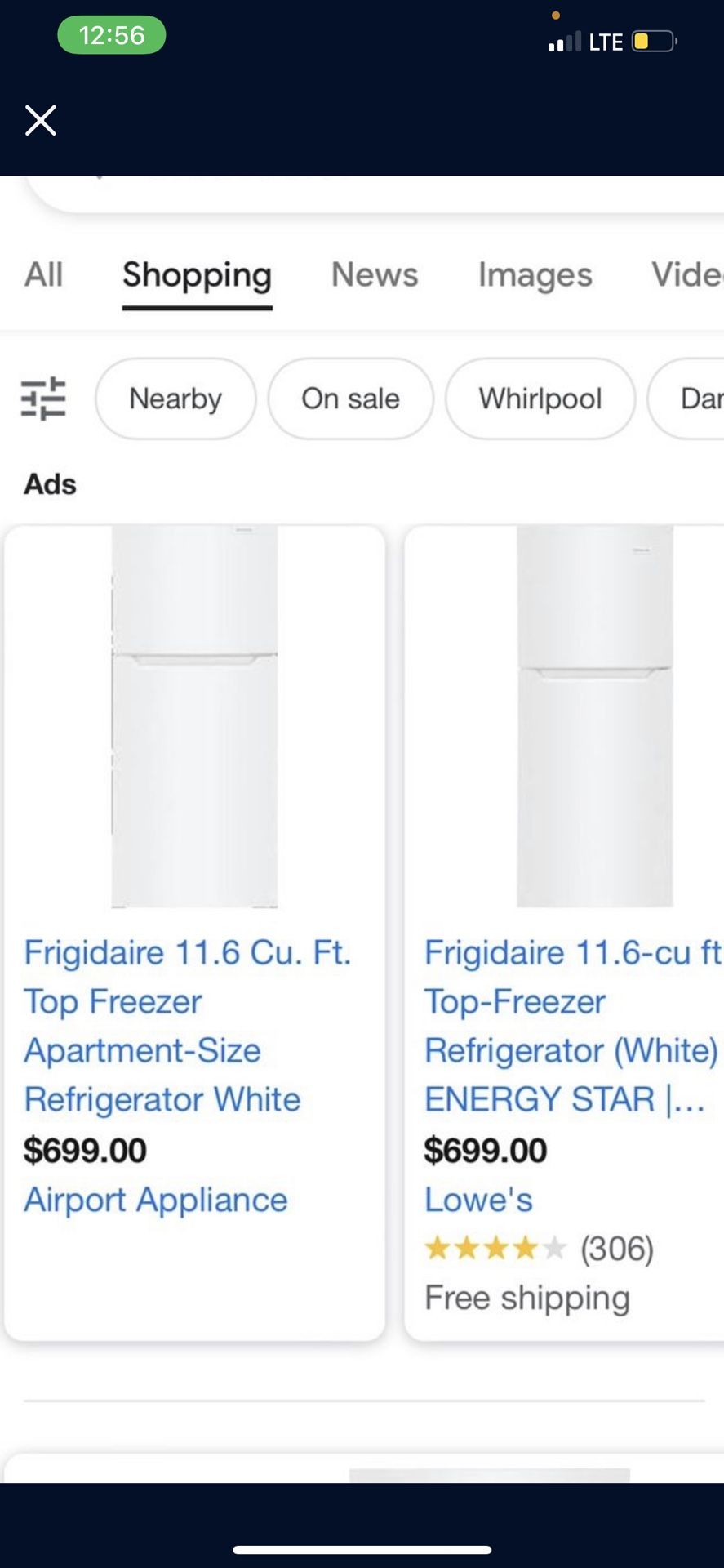Open Frigidaire 11.6 Cu. Ft. Apartment-Size Refrigerator link
724x1568 pixels.
coord(187,1026)
